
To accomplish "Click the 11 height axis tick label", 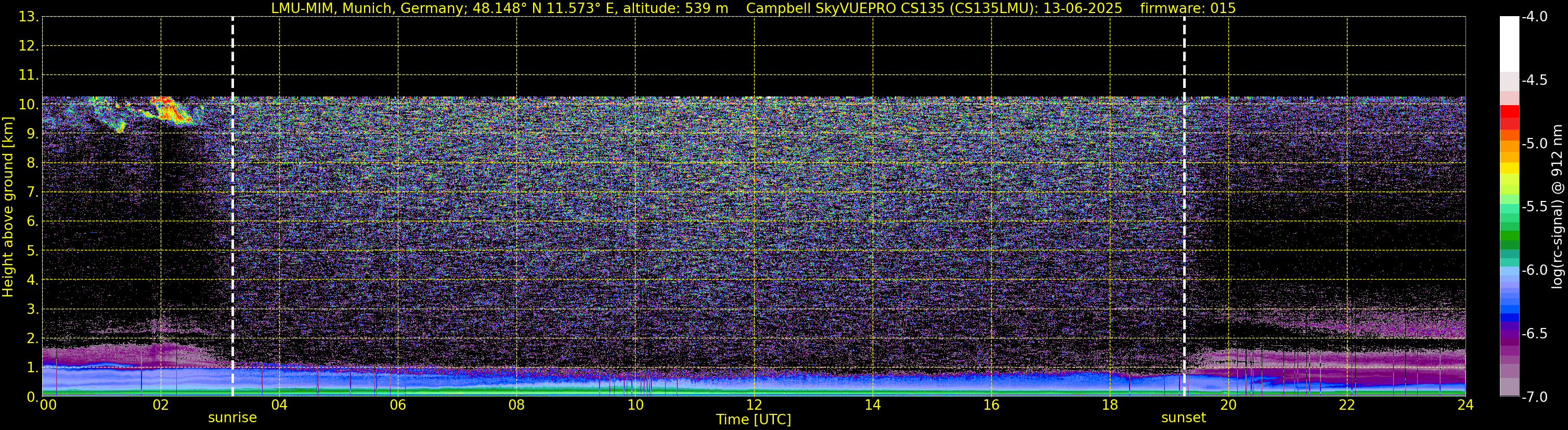I will click(x=28, y=75).
